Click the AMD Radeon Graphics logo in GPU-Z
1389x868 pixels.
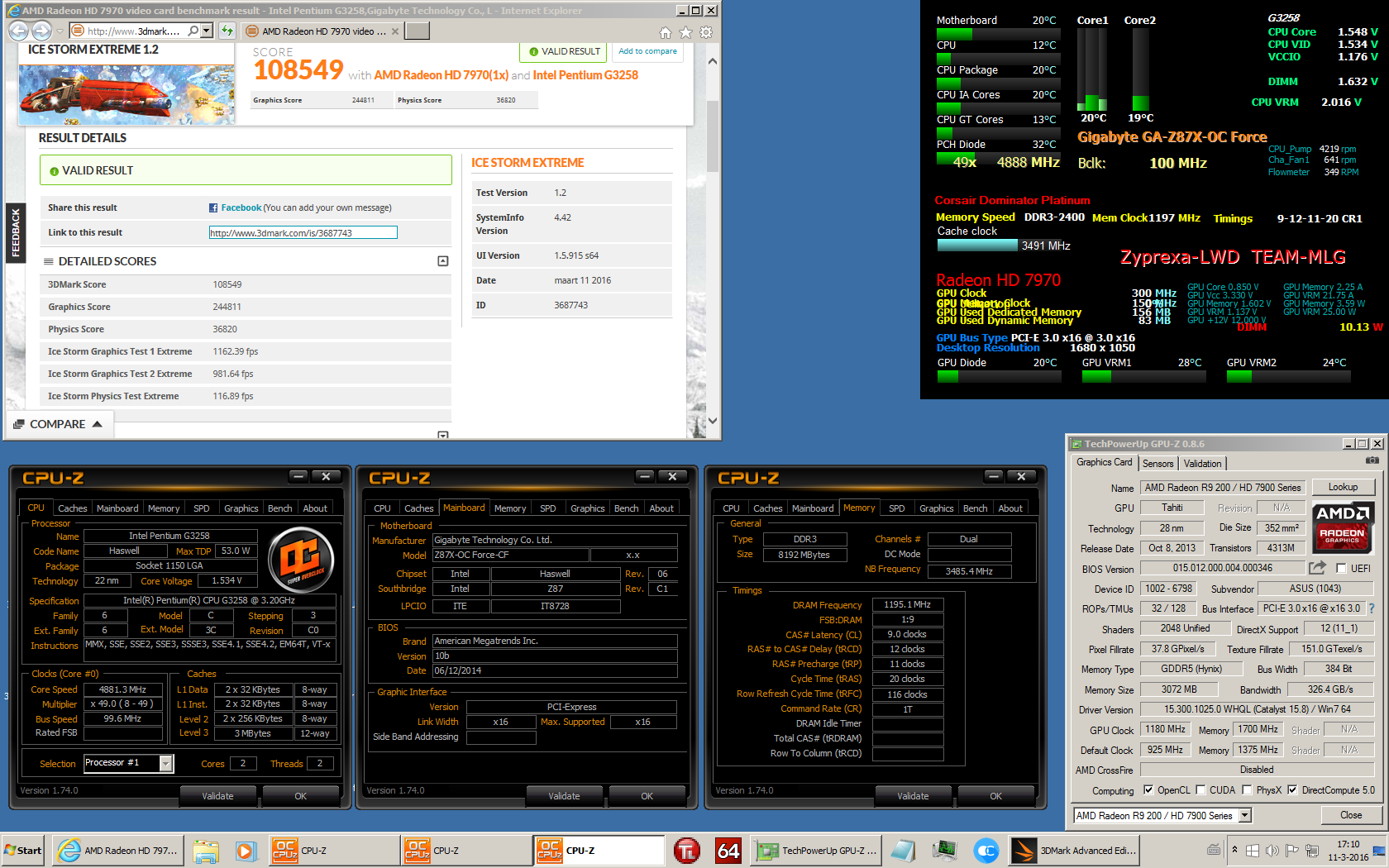point(1344,527)
